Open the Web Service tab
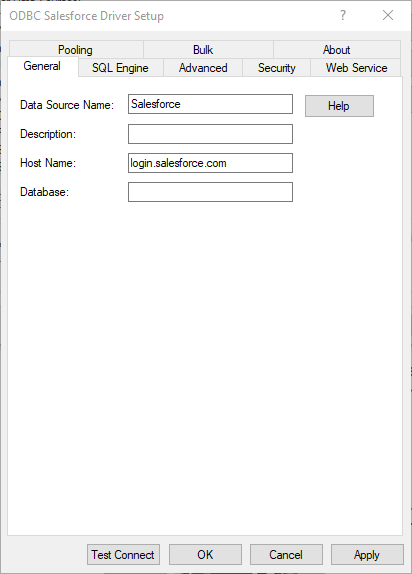This screenshot has height=574, width=412. click(x=356, y=68)
